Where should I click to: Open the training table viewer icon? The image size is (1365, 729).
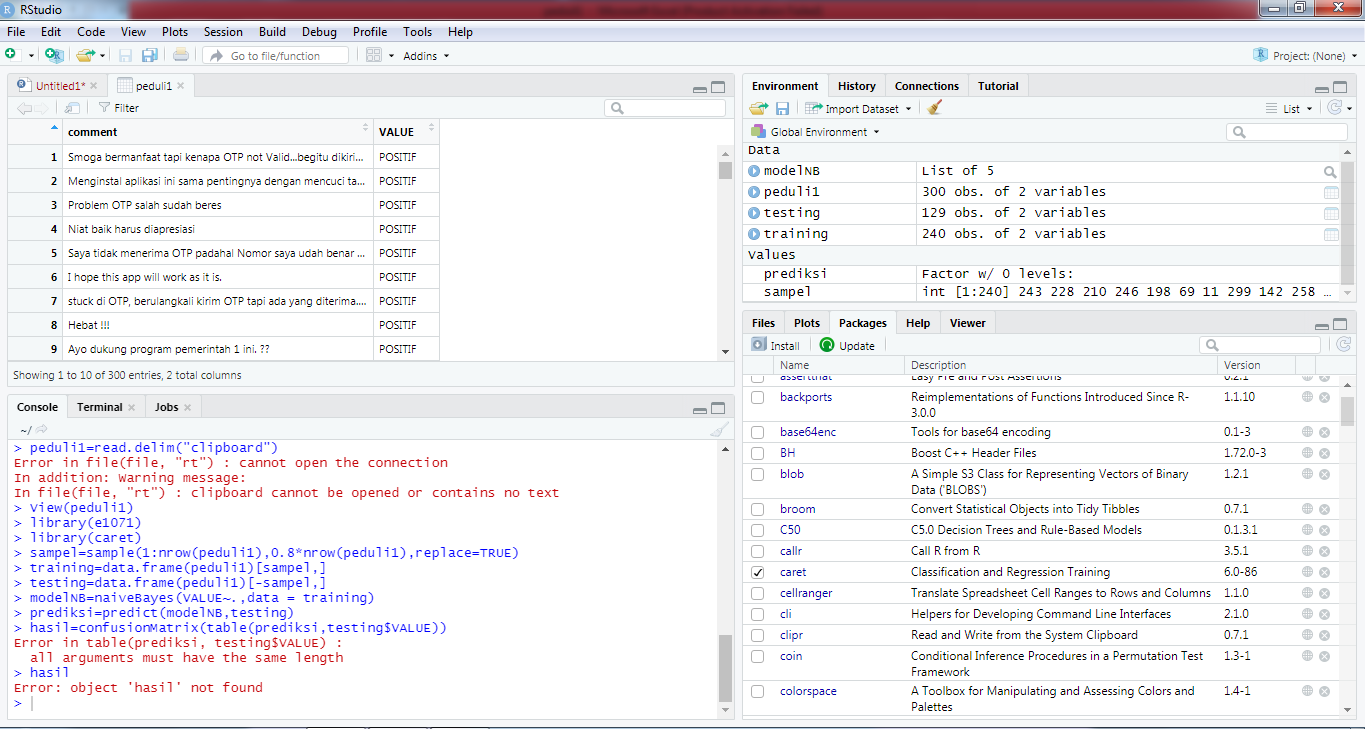pos(1331,234)
